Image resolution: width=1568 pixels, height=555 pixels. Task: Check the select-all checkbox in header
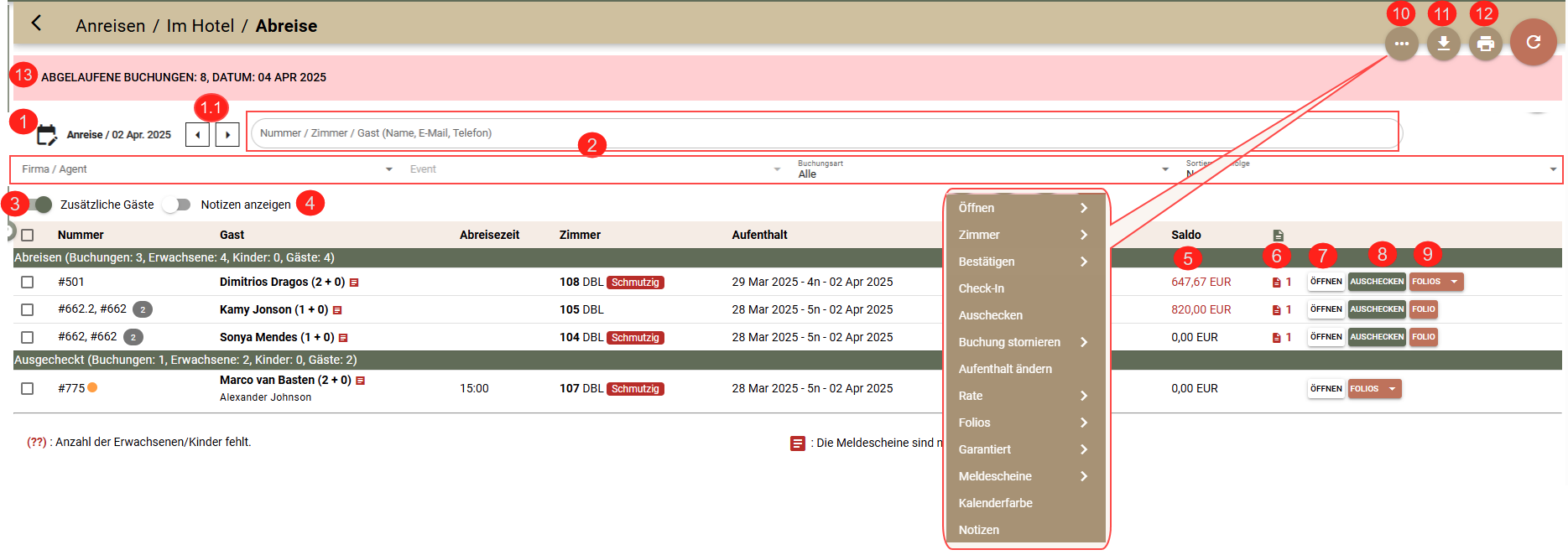(28, 236)
